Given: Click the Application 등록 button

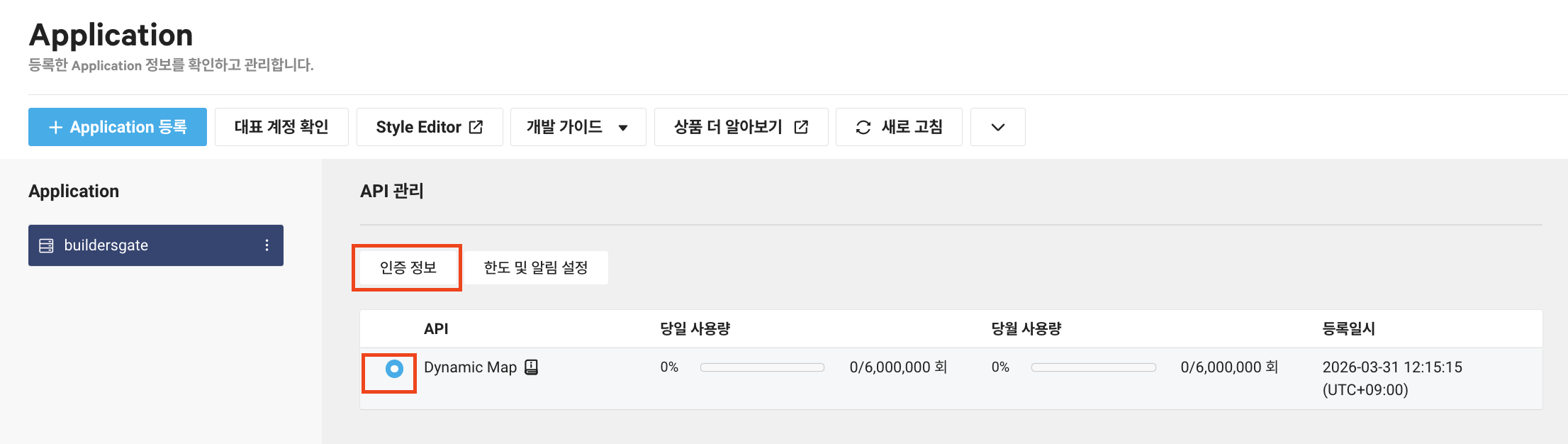Looking at the screenshot, I should pyautogui.click(x=117, y=126).
